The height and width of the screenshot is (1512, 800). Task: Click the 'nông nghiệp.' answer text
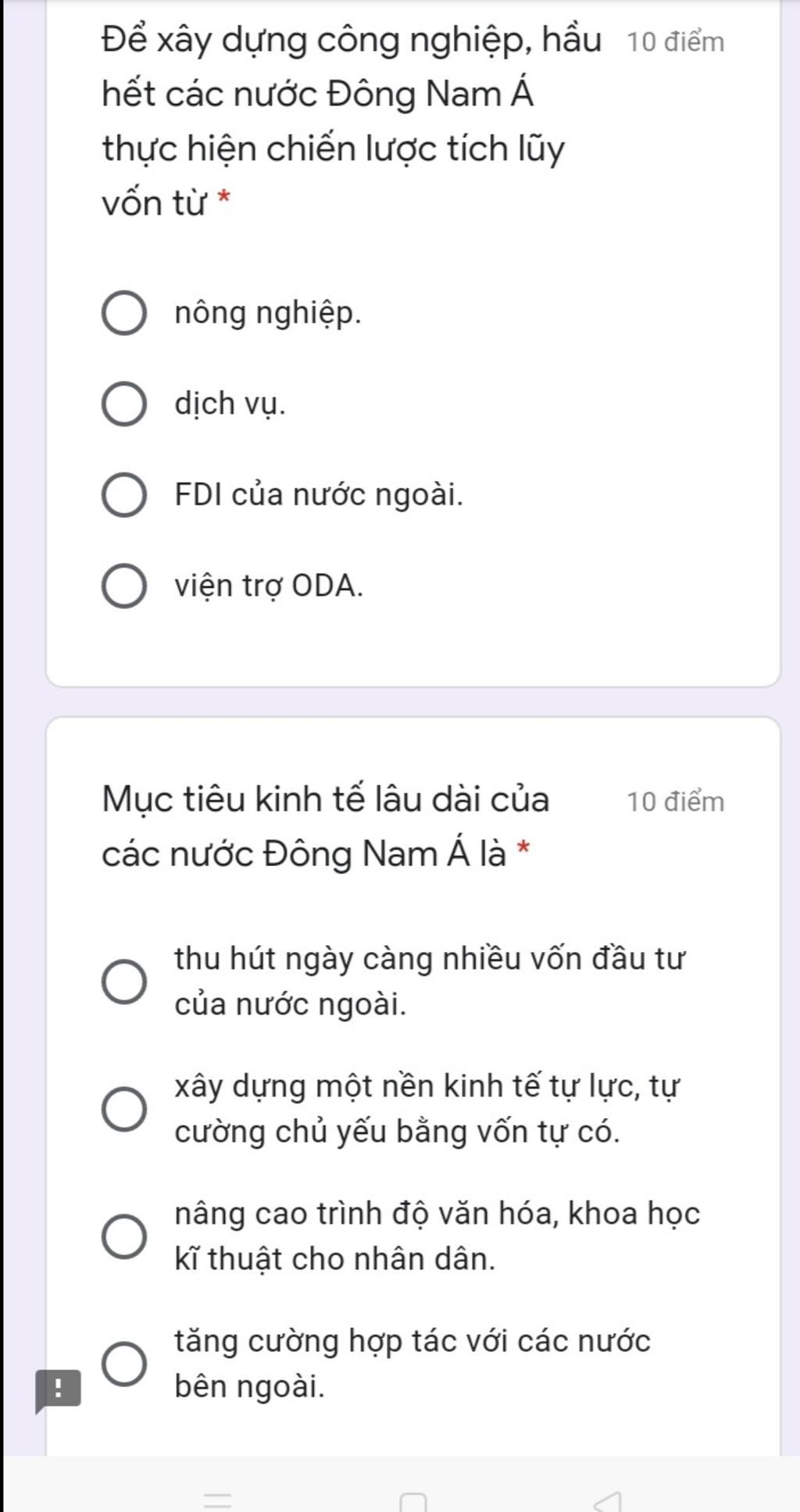[268, 314]
